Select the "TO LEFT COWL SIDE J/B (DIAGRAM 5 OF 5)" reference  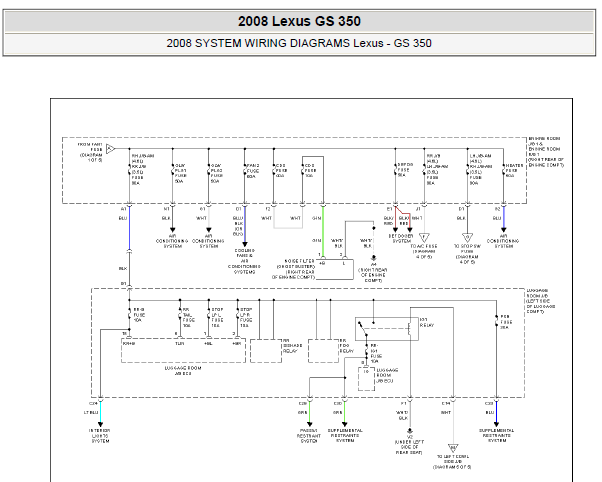pos(453,462)
